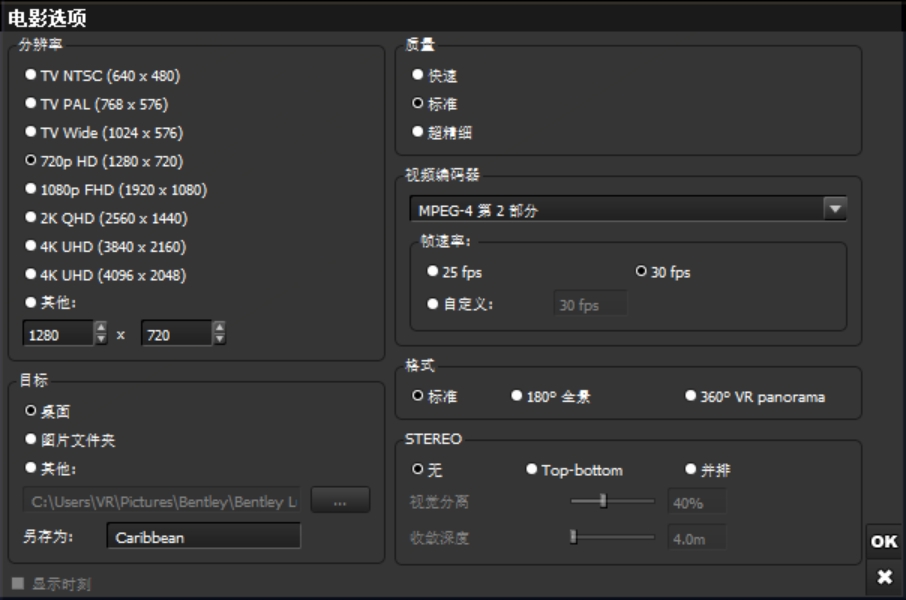Decrease height with the down stepper arrow

coord(220,339)
